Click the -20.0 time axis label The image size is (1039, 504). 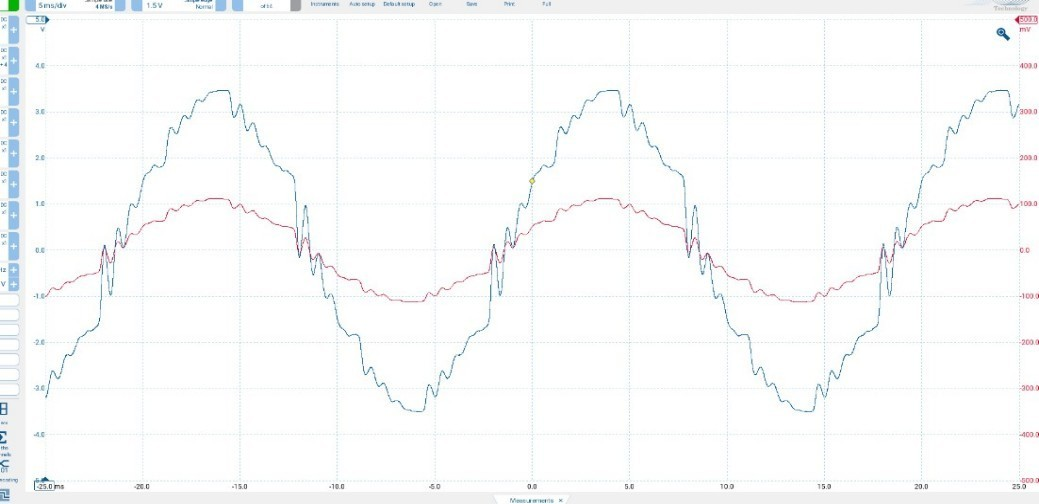pyautogui.click(x=141, y=486)
